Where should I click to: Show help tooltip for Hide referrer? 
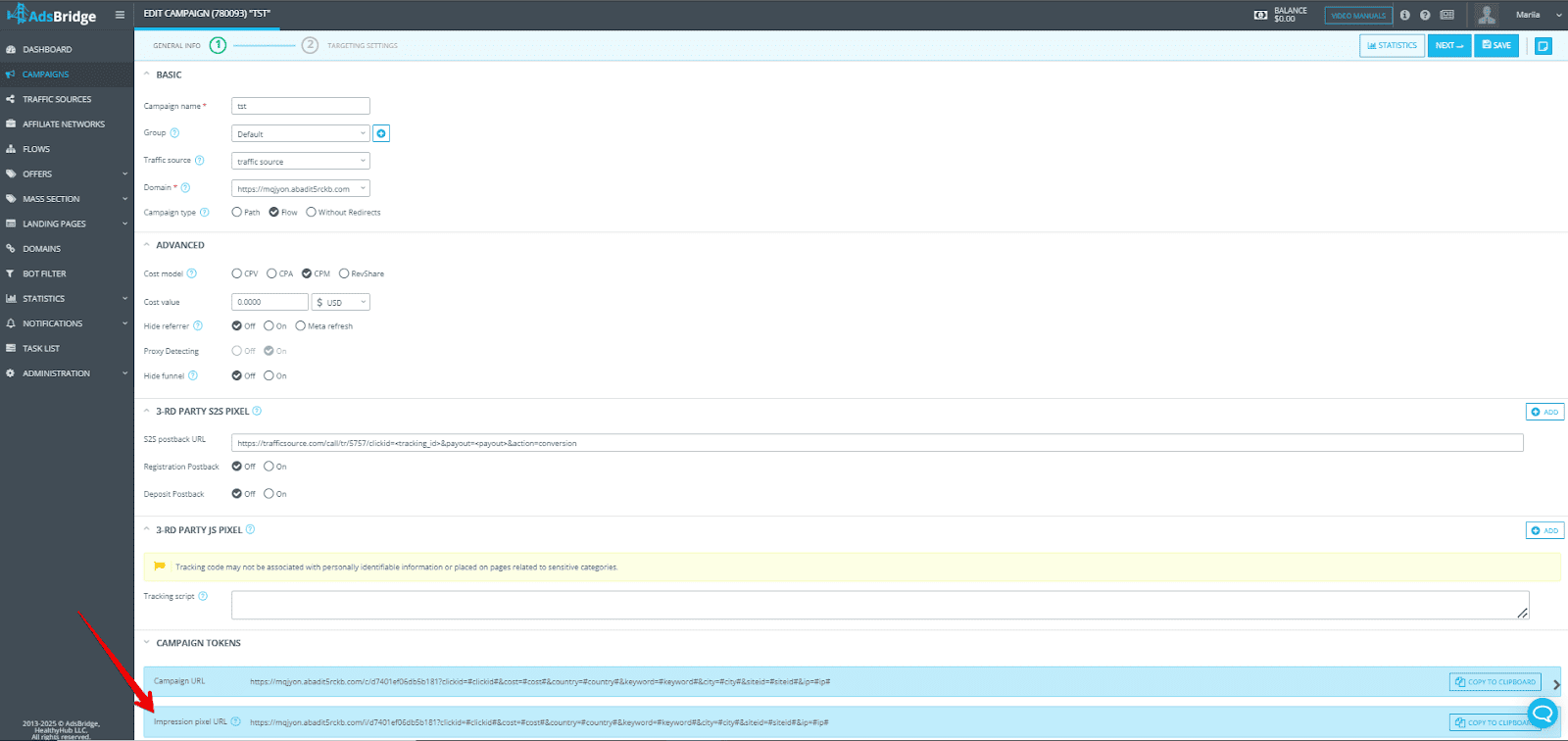pos(198,325)
